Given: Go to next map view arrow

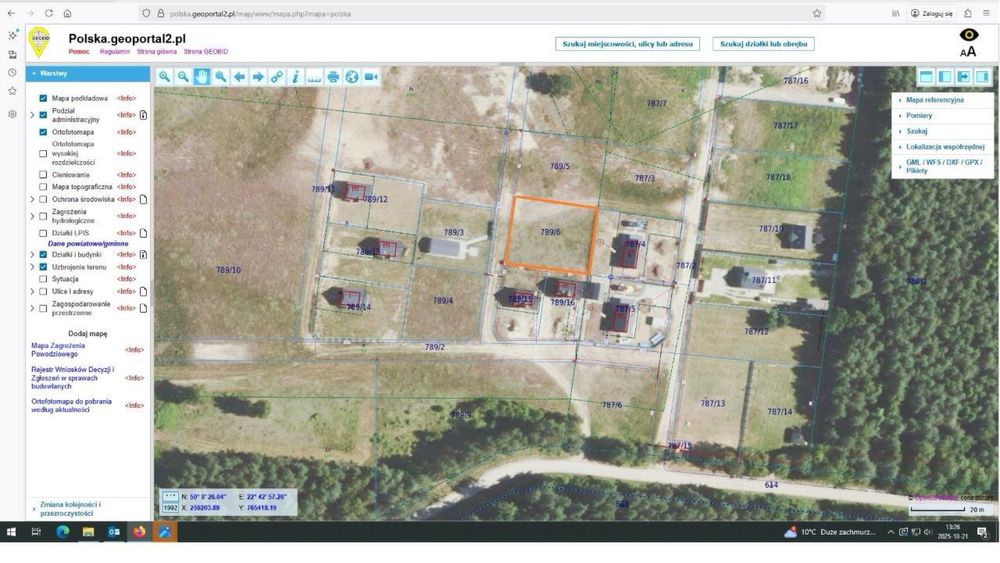Looking at the screenshot, I should point(258,77).
